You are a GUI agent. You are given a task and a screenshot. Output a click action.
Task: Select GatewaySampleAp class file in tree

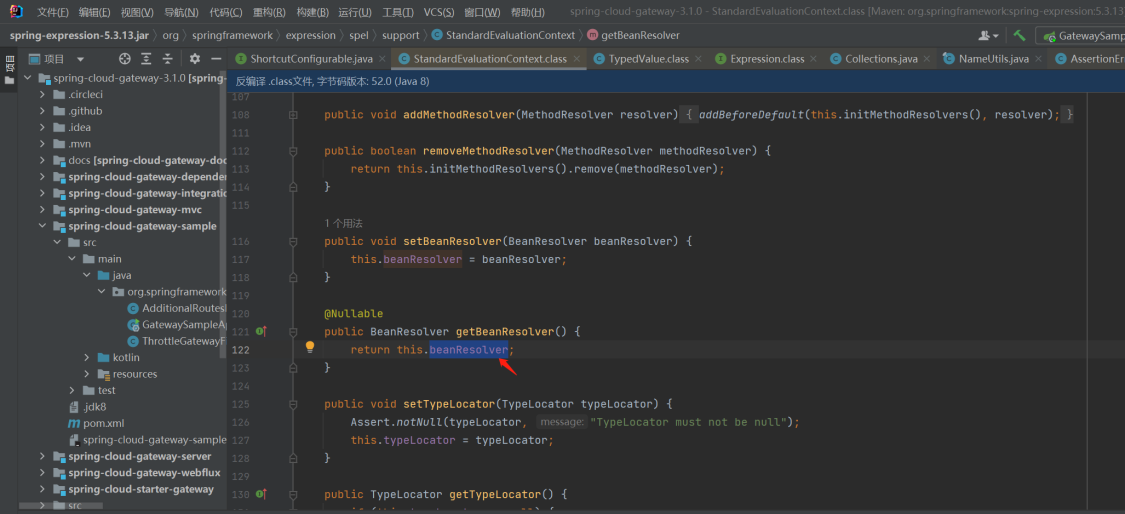176,324
